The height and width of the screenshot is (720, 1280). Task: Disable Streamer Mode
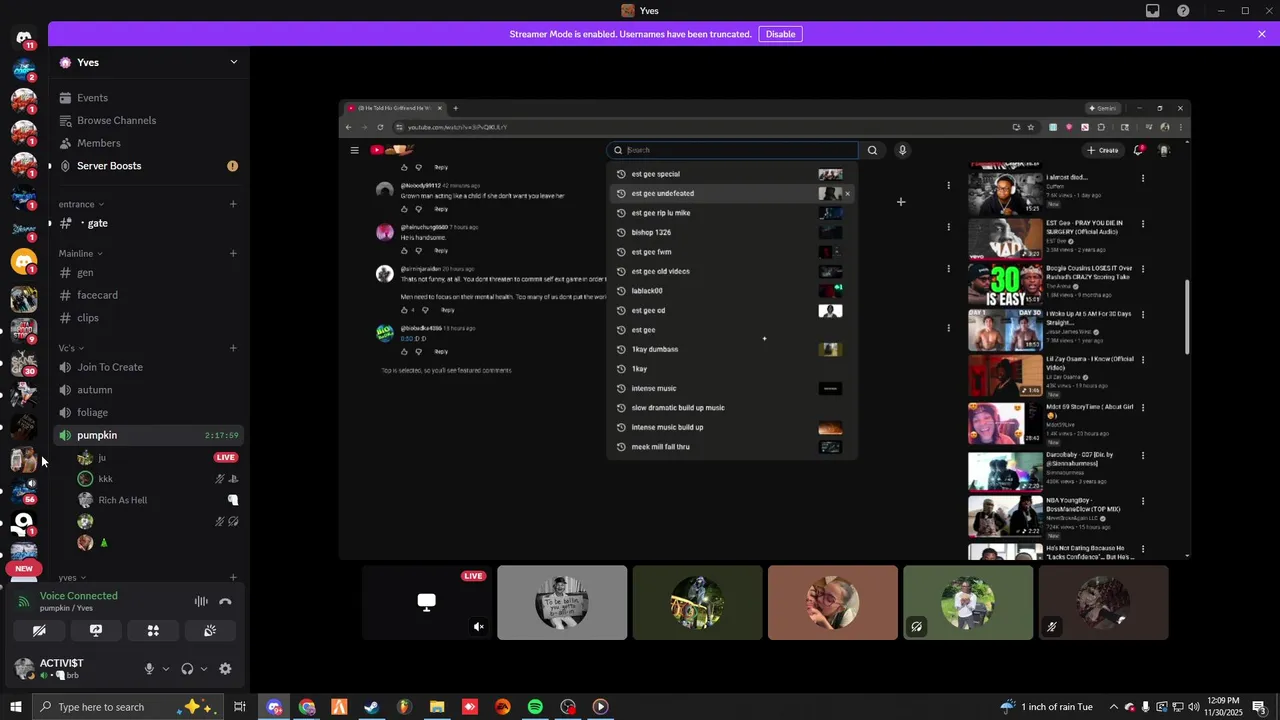pos(780,34)
